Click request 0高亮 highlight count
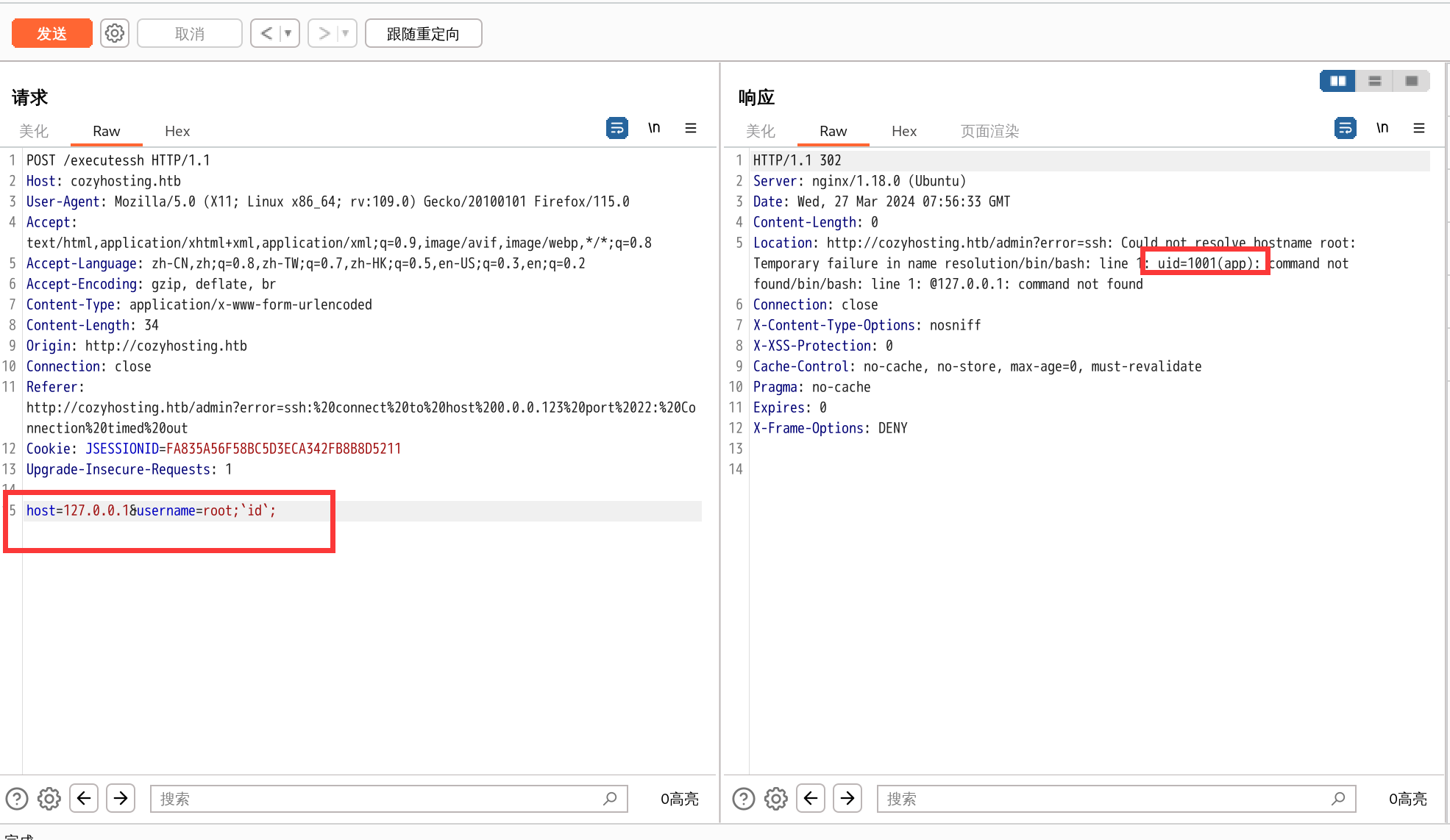Viewport: 1450px width, 840px height. point(679,799)
